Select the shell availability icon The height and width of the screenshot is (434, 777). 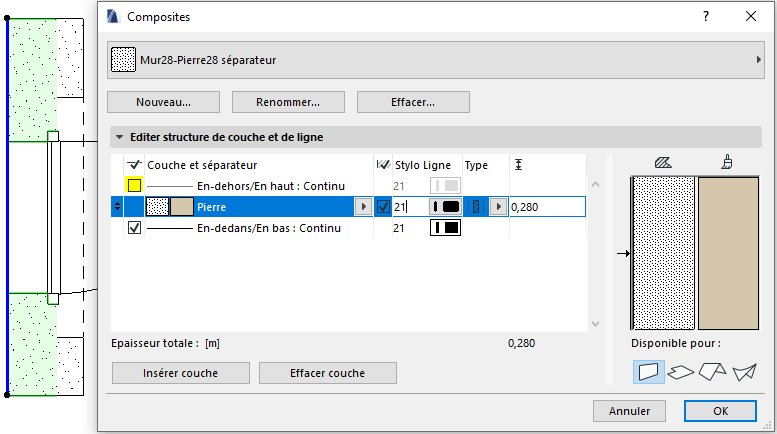[x=743, y=372]
